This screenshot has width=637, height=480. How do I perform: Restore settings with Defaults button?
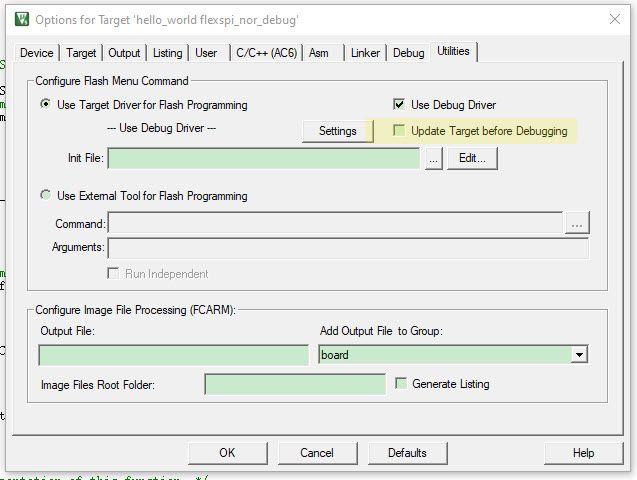pos(407,453)
